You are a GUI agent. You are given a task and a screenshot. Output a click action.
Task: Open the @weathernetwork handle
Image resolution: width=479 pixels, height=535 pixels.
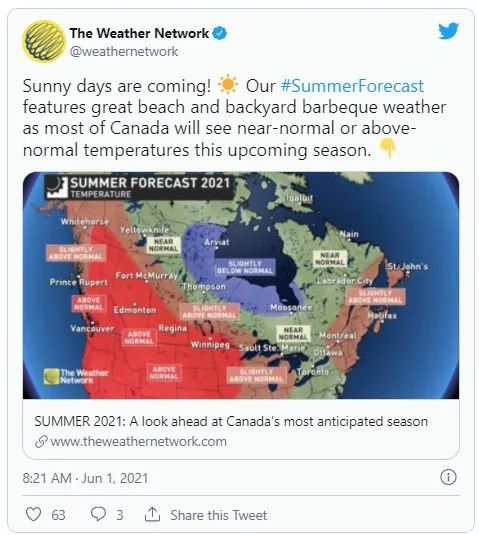124,52
